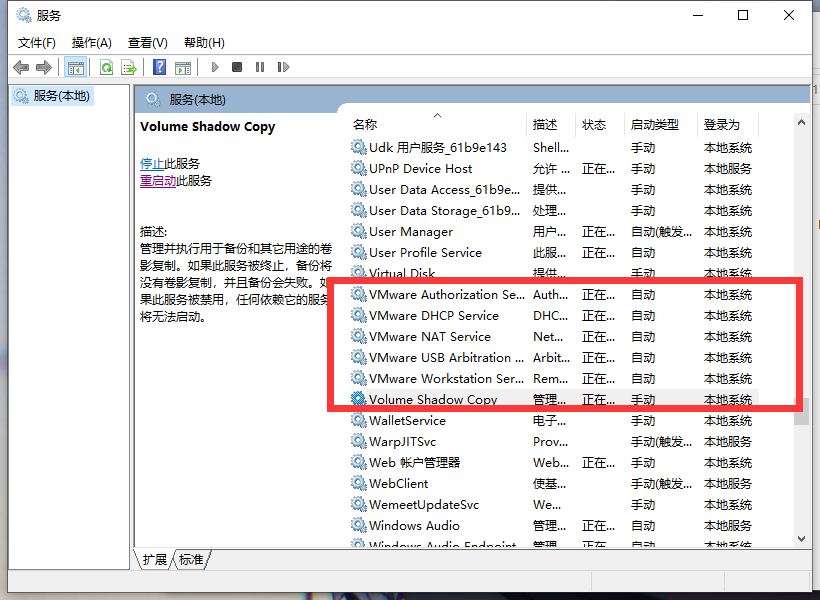The height and width of the screenshot is (600, 820).
Task: Select the gear icon of UPnP Device Host
Action: (358, 168)
